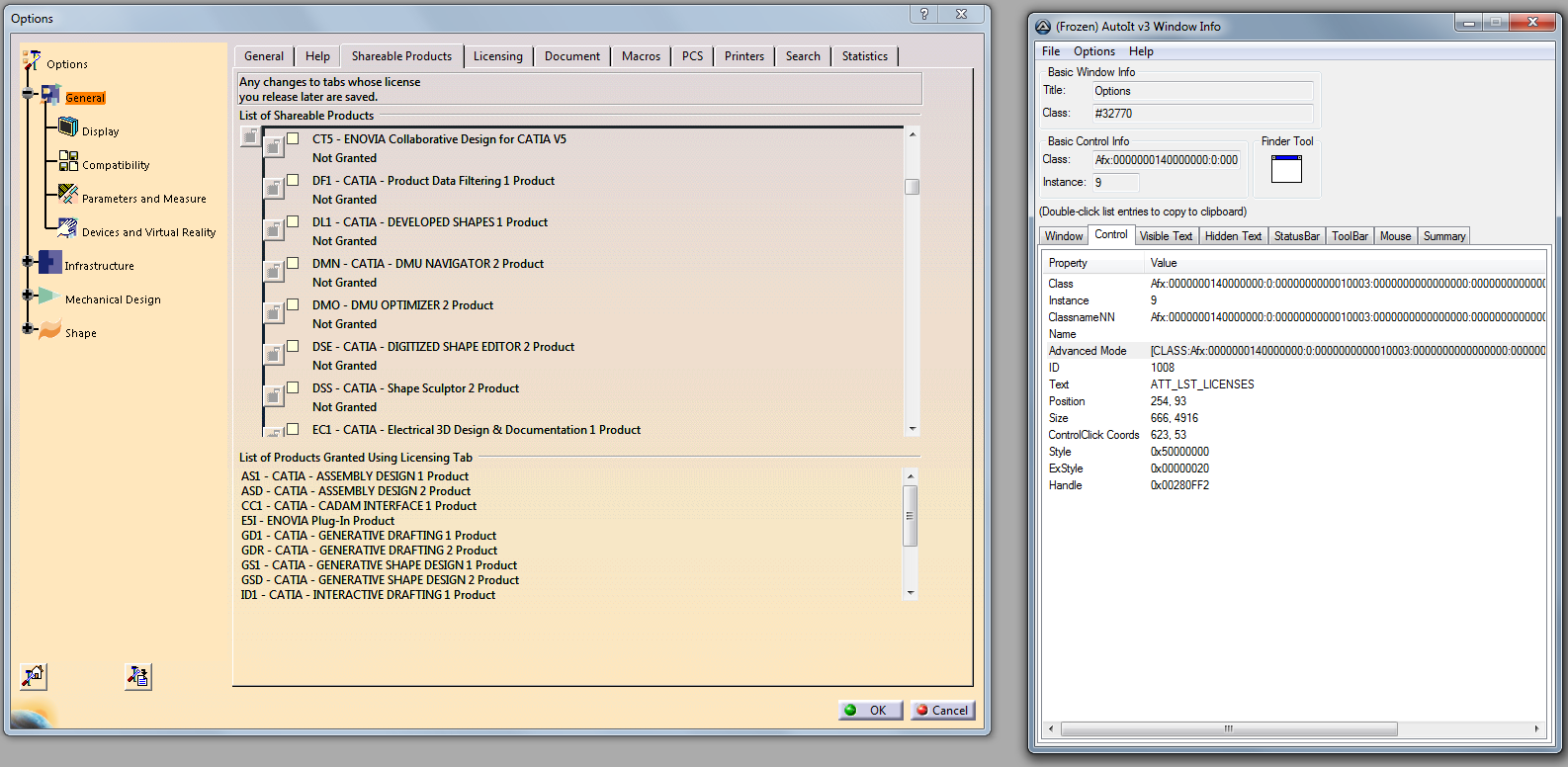
Task: Switch to the Mouse tab in AutoIt
Action: click(x=1395, y=236)
